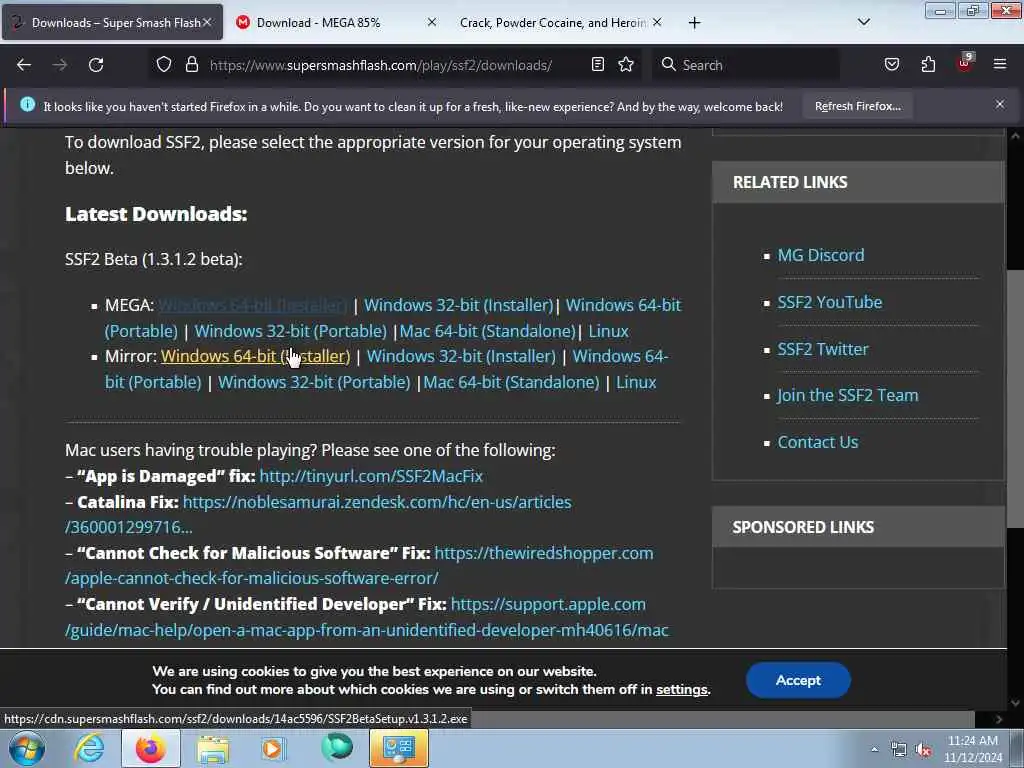Switch to Crack, Powder Cocaine, and Heroin tab
The width and height of the screenshot is (1024, 768).
(561, 22)
